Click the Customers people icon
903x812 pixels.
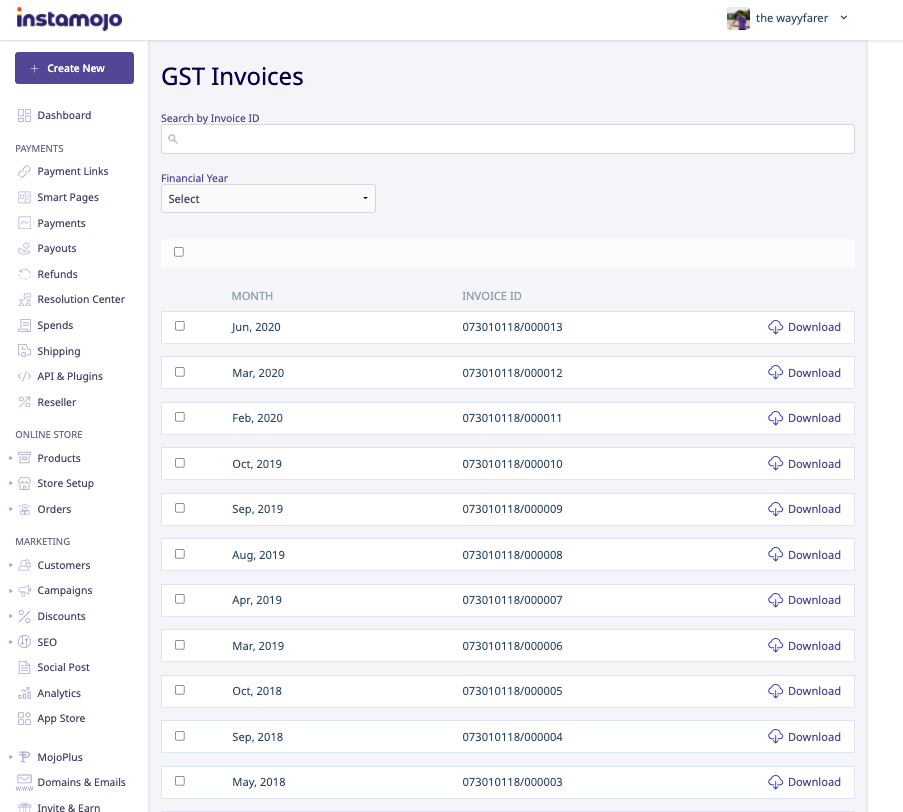pos(24,565)
